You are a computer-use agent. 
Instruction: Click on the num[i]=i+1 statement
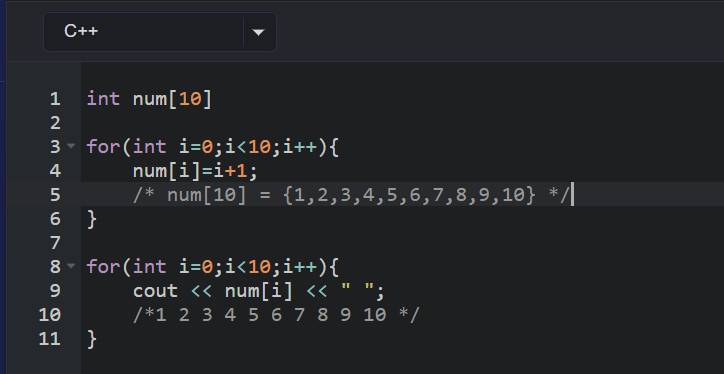coord(195,171)
